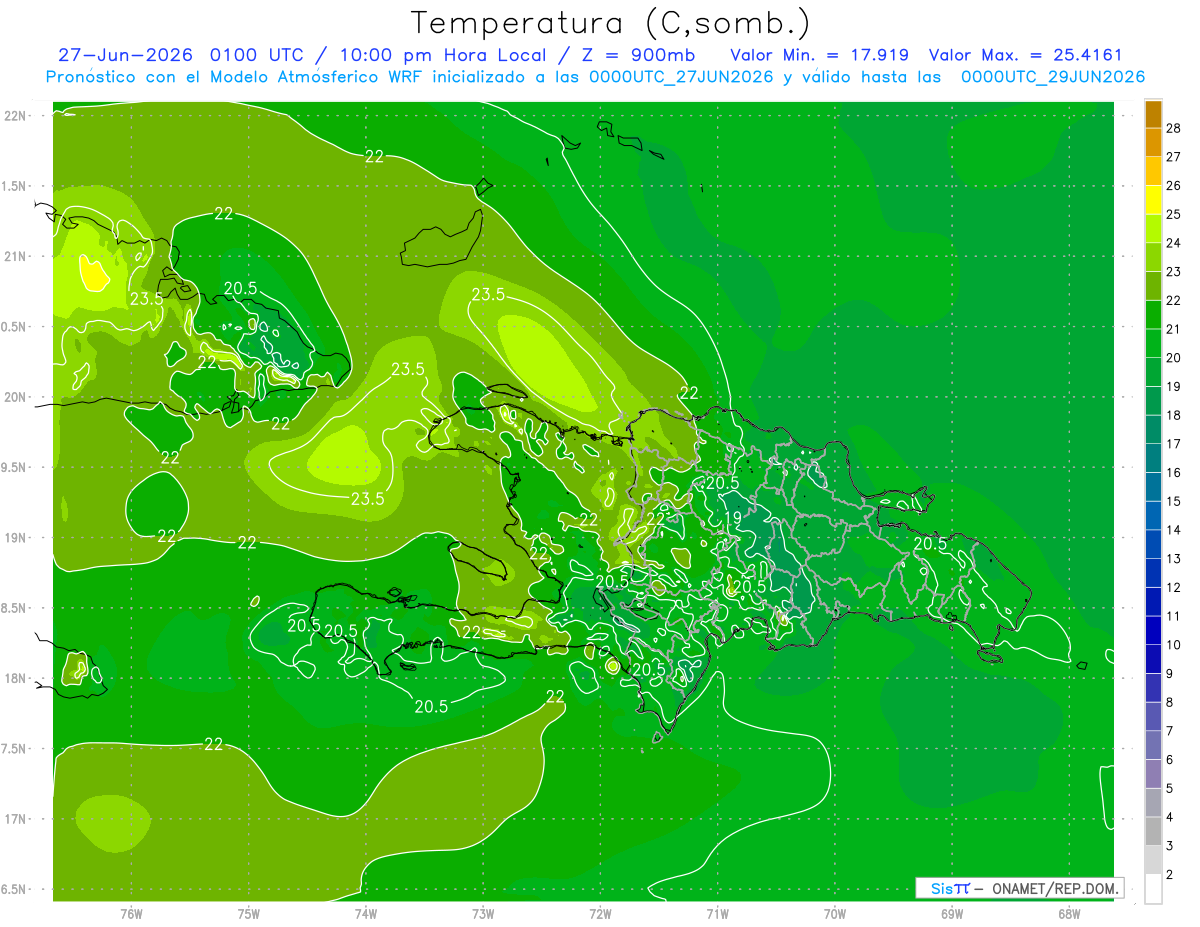The image size is (1200, 927).
Task: Click the 'ONAMET/REP.DOM.' credit label
Action: tap(1057, 888)
